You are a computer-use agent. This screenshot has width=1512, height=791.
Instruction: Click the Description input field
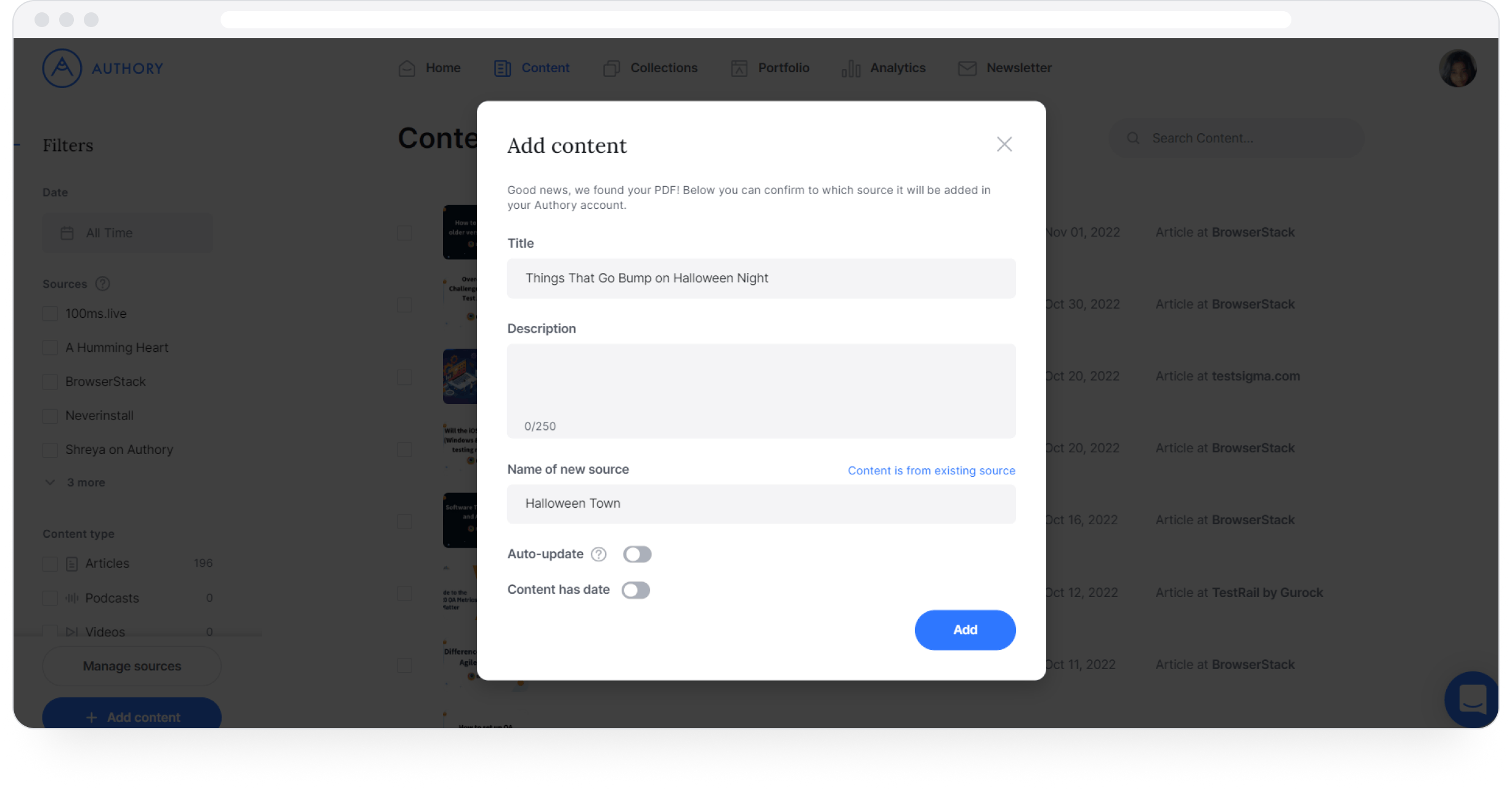(761, 391)
